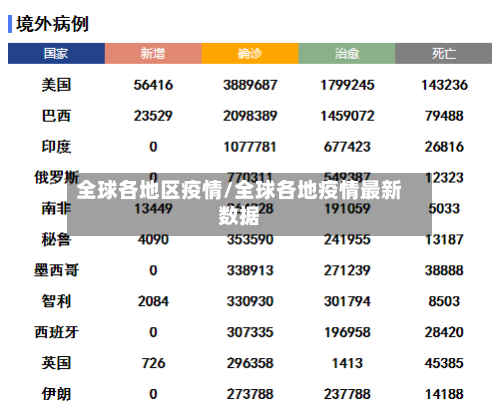This screenshot has width=500, height=409.
Task: Click 巴西 new cases value 23529
Action: (153, 116)
